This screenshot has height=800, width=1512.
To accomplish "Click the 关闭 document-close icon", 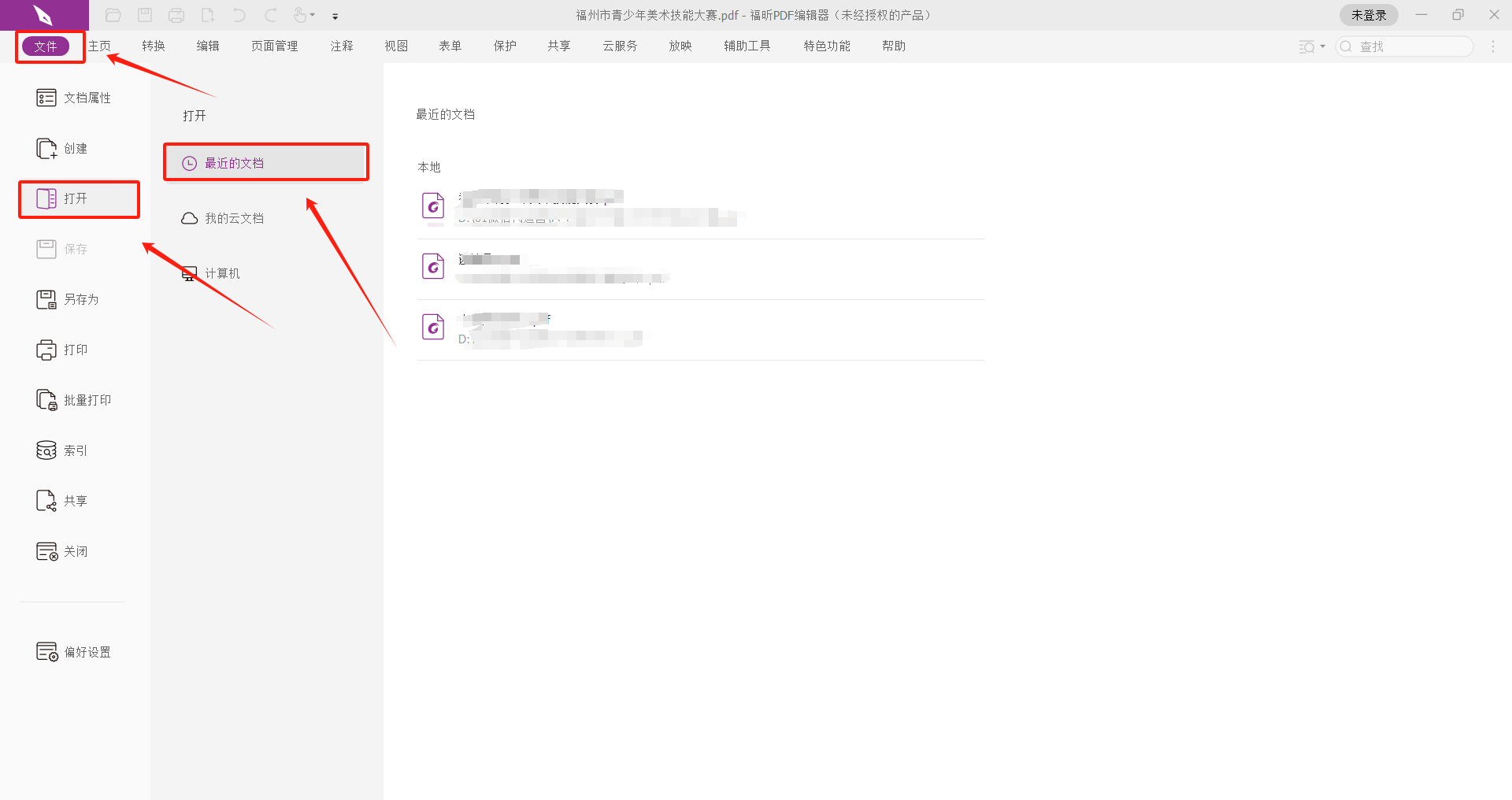I will tap(46, 551).
